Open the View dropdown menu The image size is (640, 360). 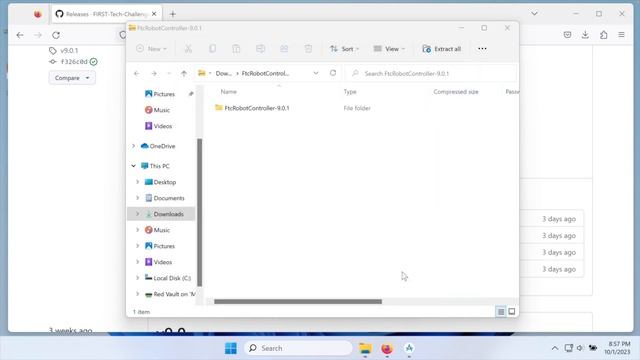[389, 49]
